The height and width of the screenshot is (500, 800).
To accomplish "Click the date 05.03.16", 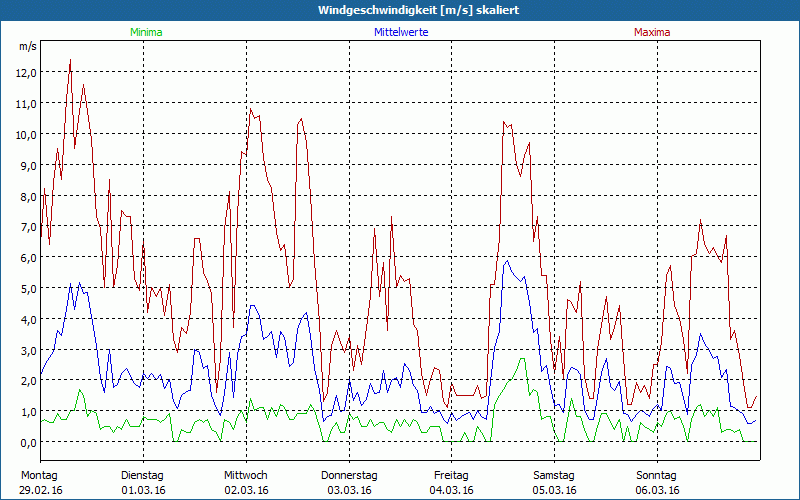I will 555,490.
